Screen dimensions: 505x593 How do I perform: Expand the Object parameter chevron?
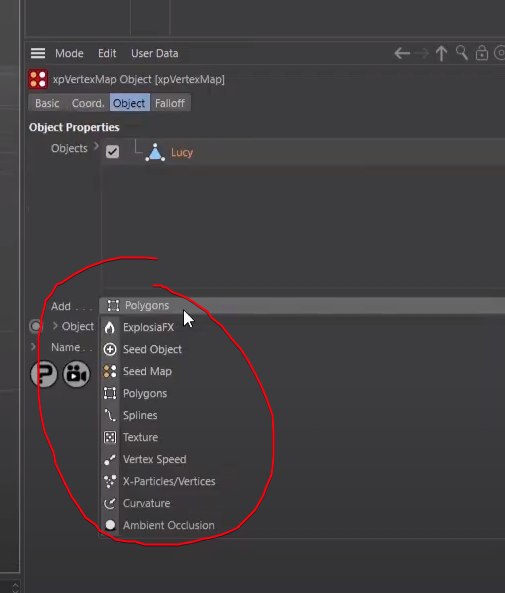pos(55,326)
